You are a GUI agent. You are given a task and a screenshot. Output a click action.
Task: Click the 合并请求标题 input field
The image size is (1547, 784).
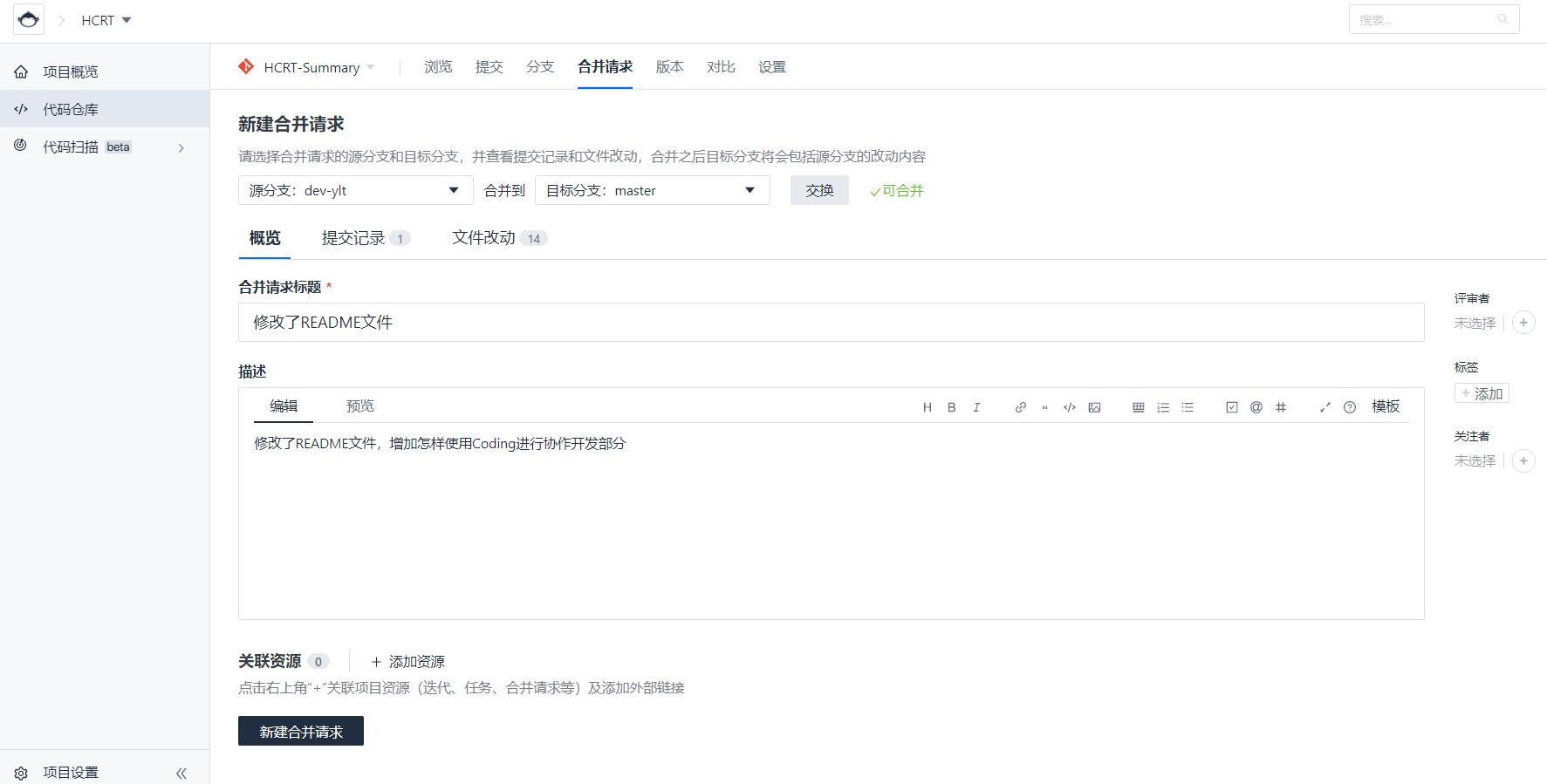click(831, 322)
